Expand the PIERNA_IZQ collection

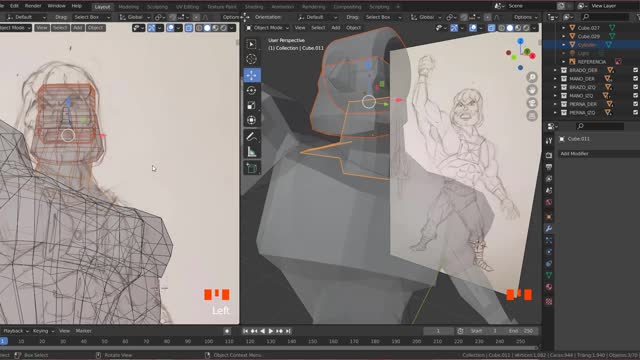[x=555, y=113]
